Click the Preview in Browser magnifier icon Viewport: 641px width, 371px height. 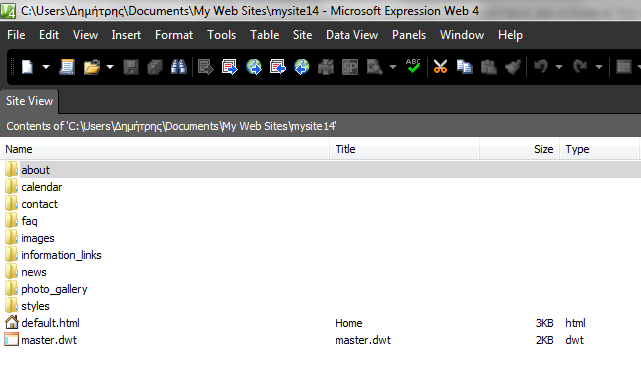[x=374, y=67]
